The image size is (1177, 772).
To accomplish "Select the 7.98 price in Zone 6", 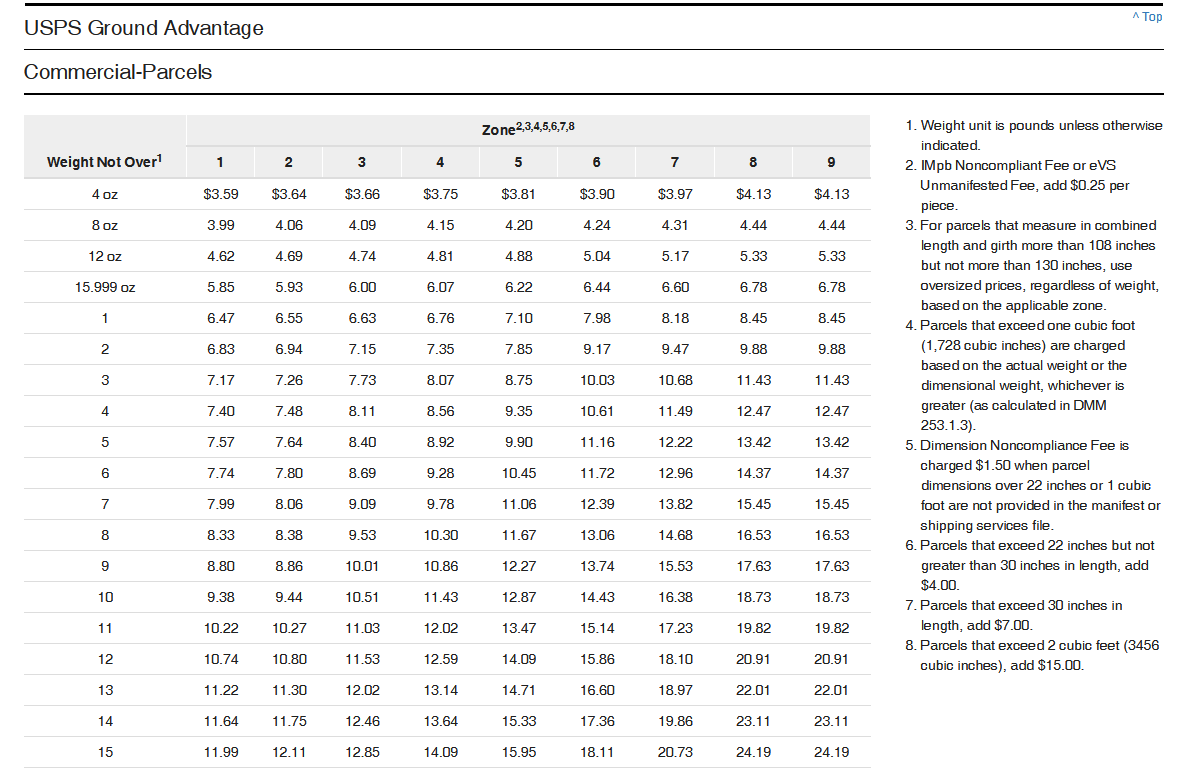I will click(x=597, y=318).
